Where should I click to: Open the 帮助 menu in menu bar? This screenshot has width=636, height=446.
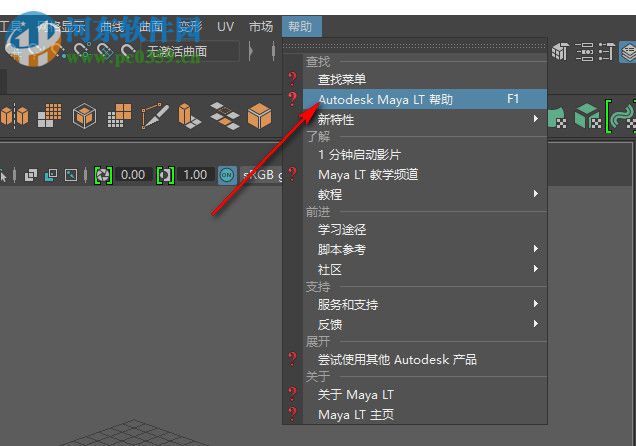(301, 27)
